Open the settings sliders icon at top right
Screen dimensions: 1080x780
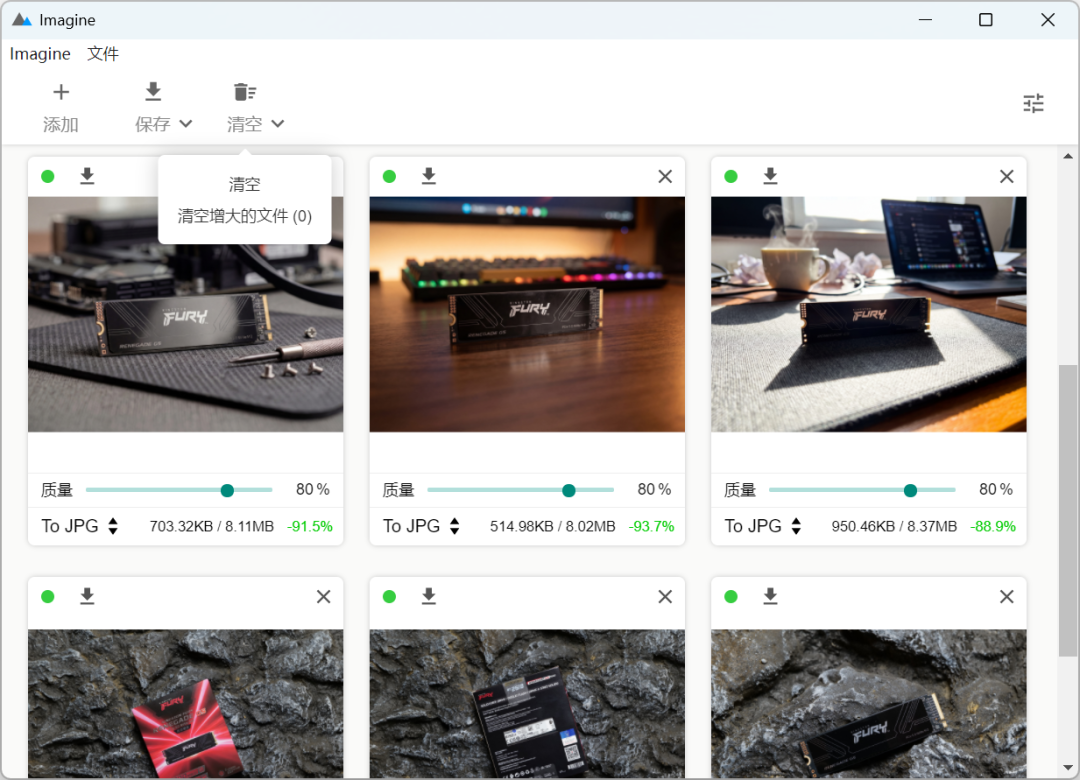(1033, 103)
